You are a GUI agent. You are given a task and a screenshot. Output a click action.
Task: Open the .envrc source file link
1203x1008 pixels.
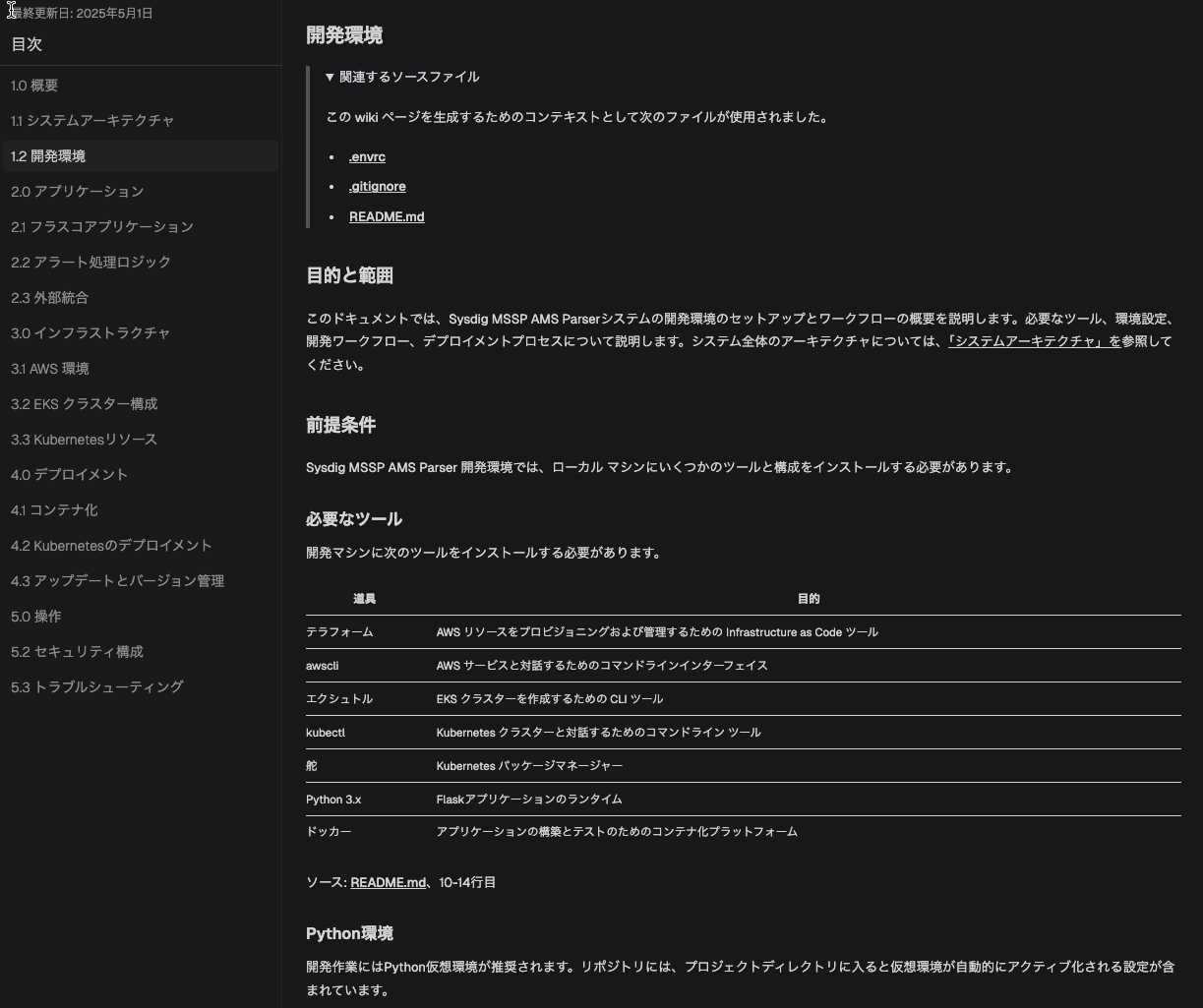tap(367, 156)
